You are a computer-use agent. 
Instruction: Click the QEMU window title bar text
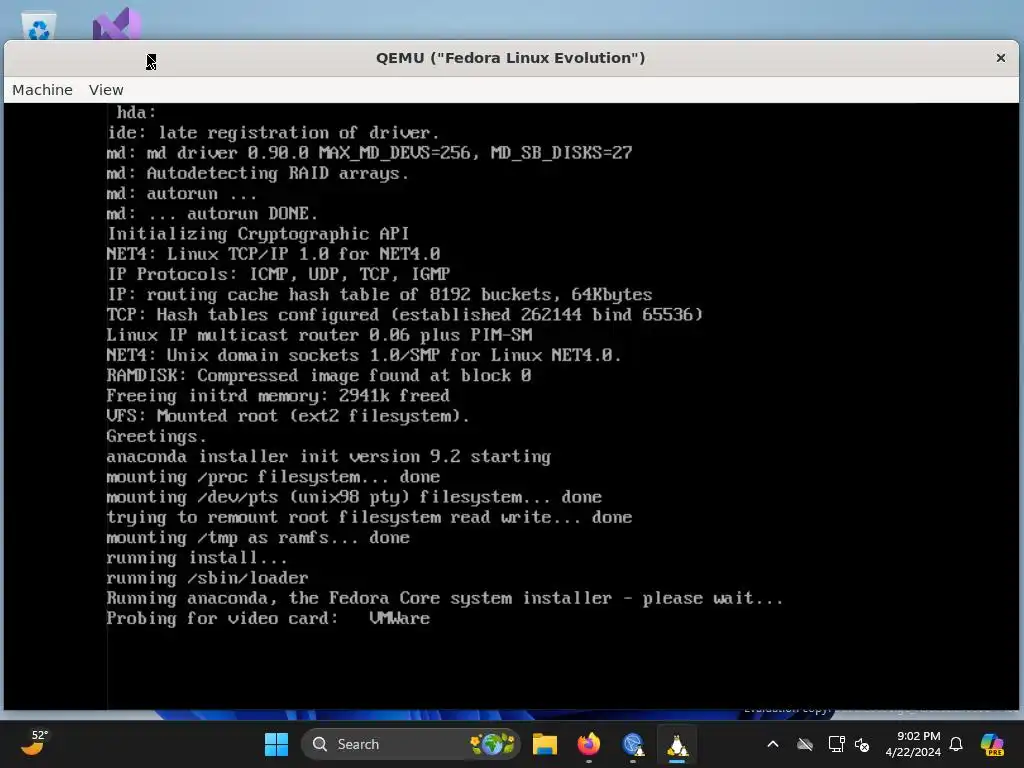(510, 58)
